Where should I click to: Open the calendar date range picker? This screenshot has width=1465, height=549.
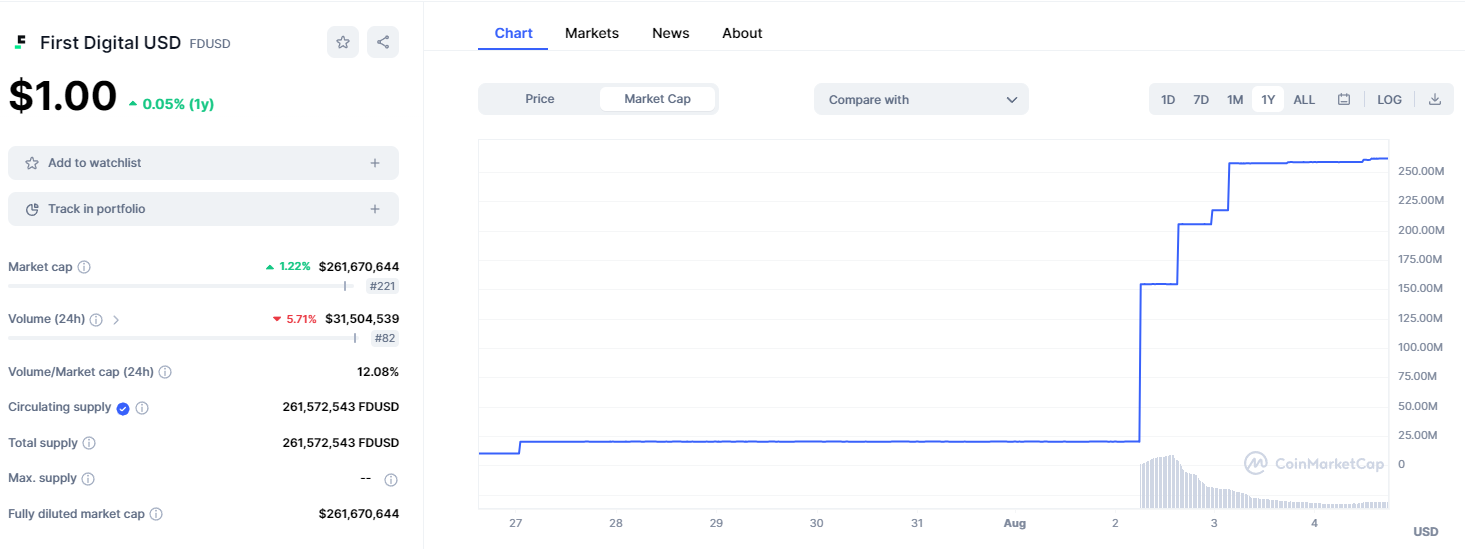(x=1344, y=100)
